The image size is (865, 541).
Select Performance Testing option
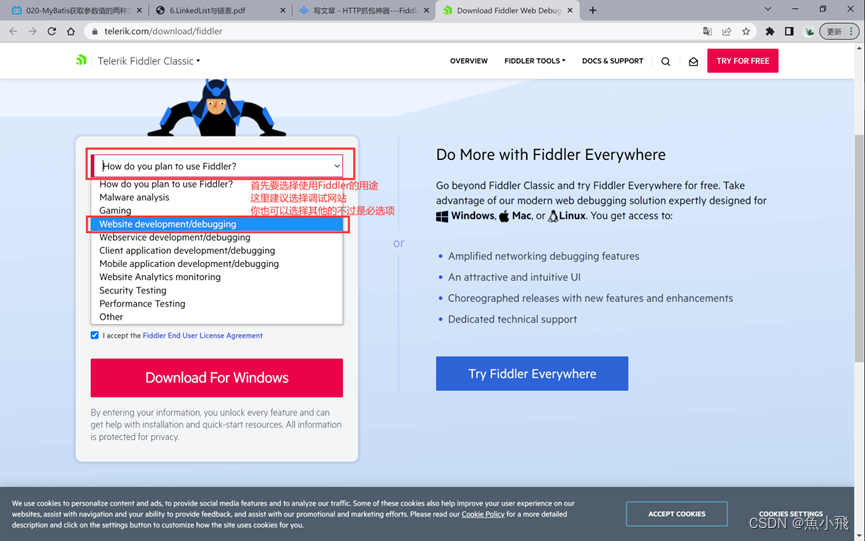(x=217, y=303)
